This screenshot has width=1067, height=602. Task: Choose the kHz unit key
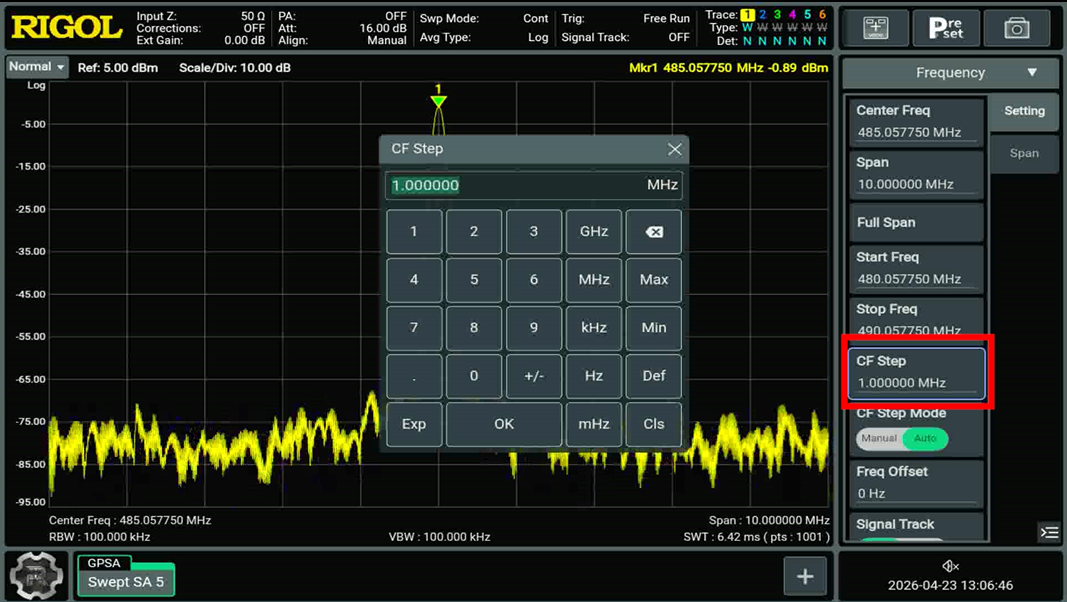[593, 328]
